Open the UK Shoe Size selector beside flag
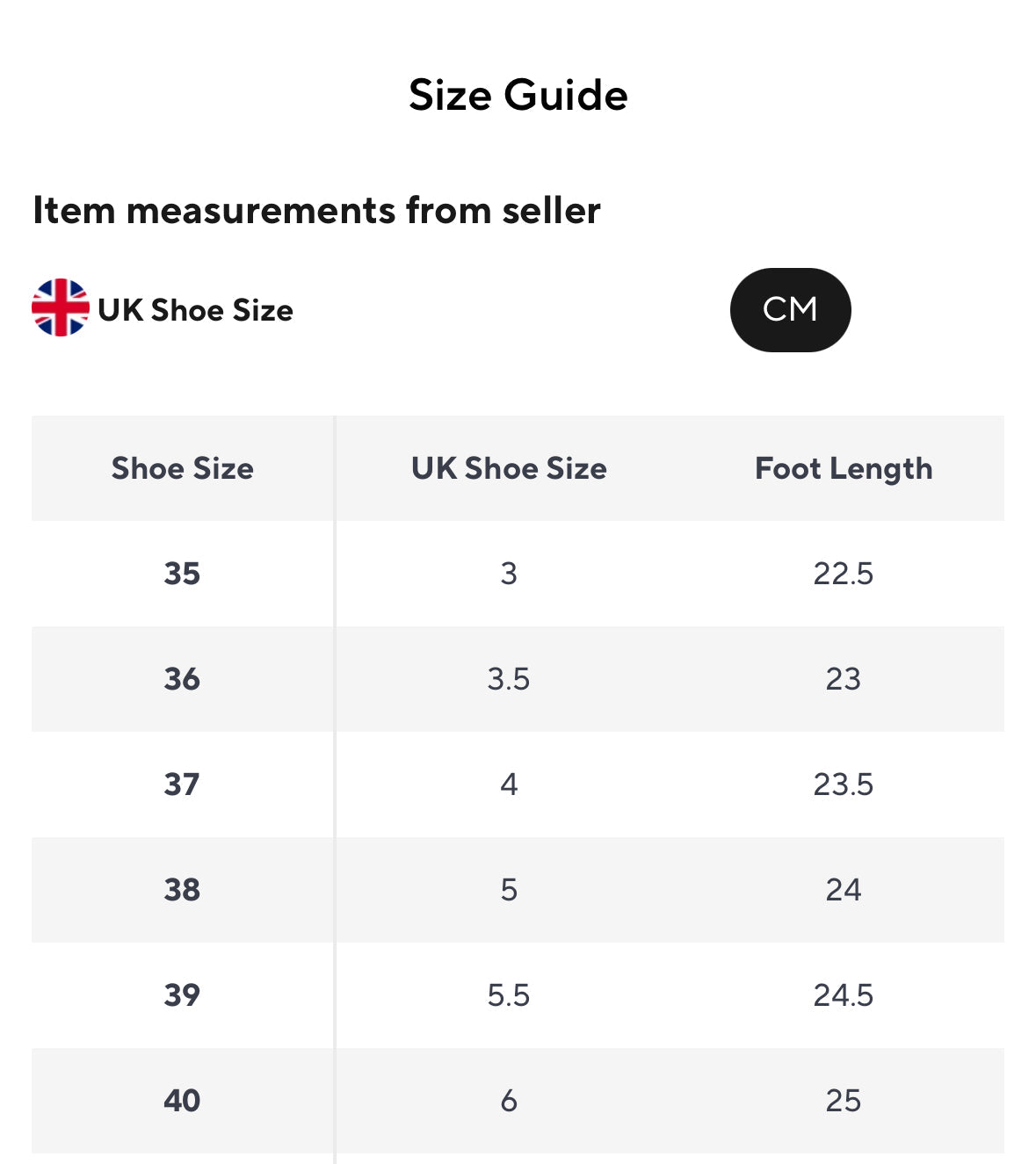 coord(195,310)
